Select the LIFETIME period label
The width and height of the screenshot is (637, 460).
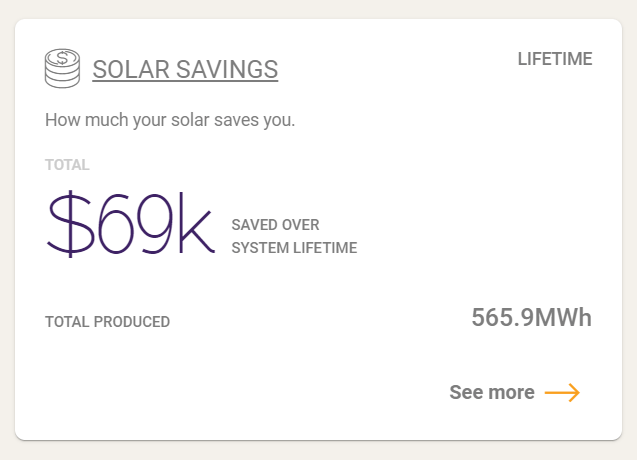click(555, 59)
